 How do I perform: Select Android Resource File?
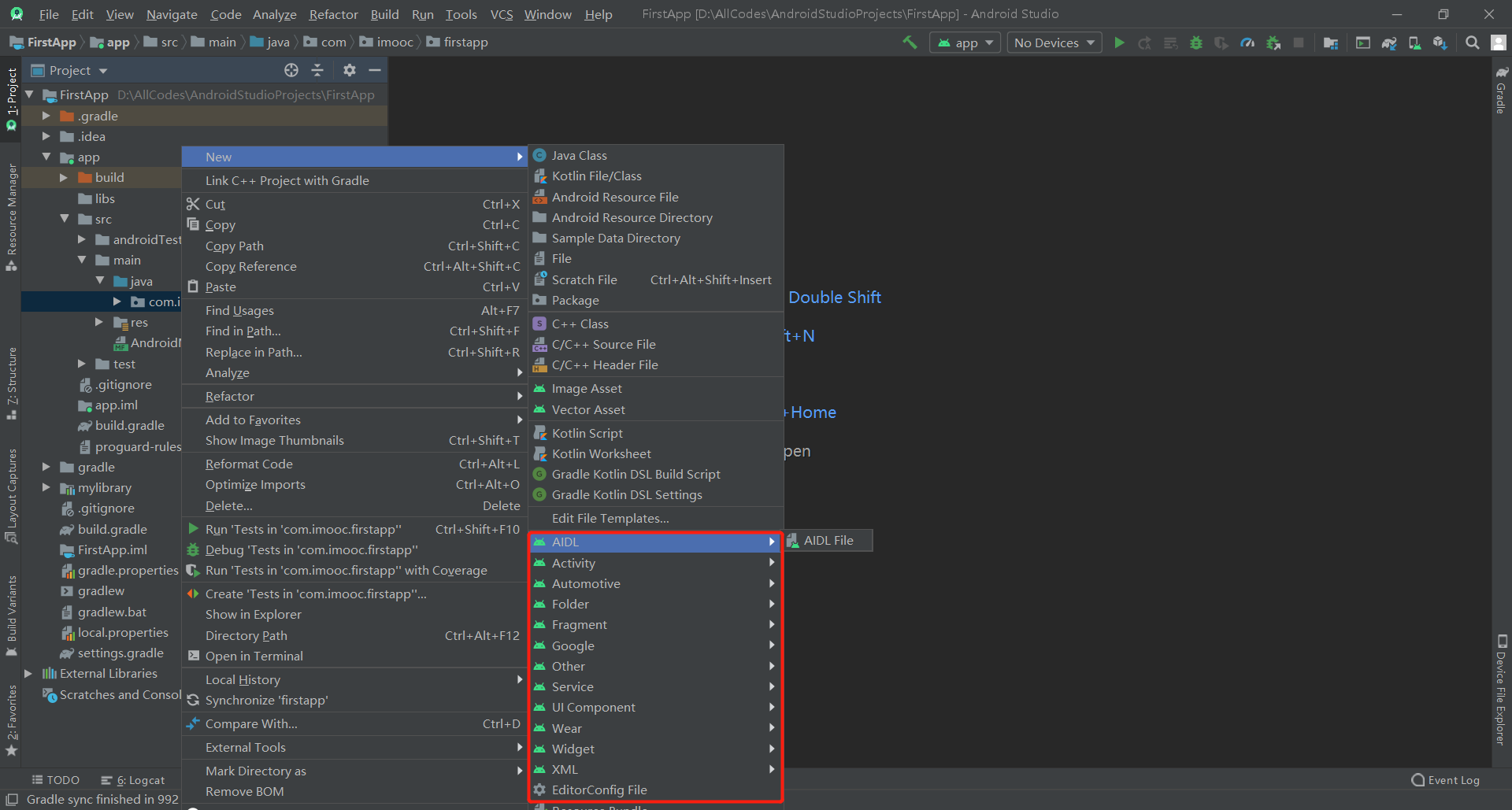tap(655, 197)
